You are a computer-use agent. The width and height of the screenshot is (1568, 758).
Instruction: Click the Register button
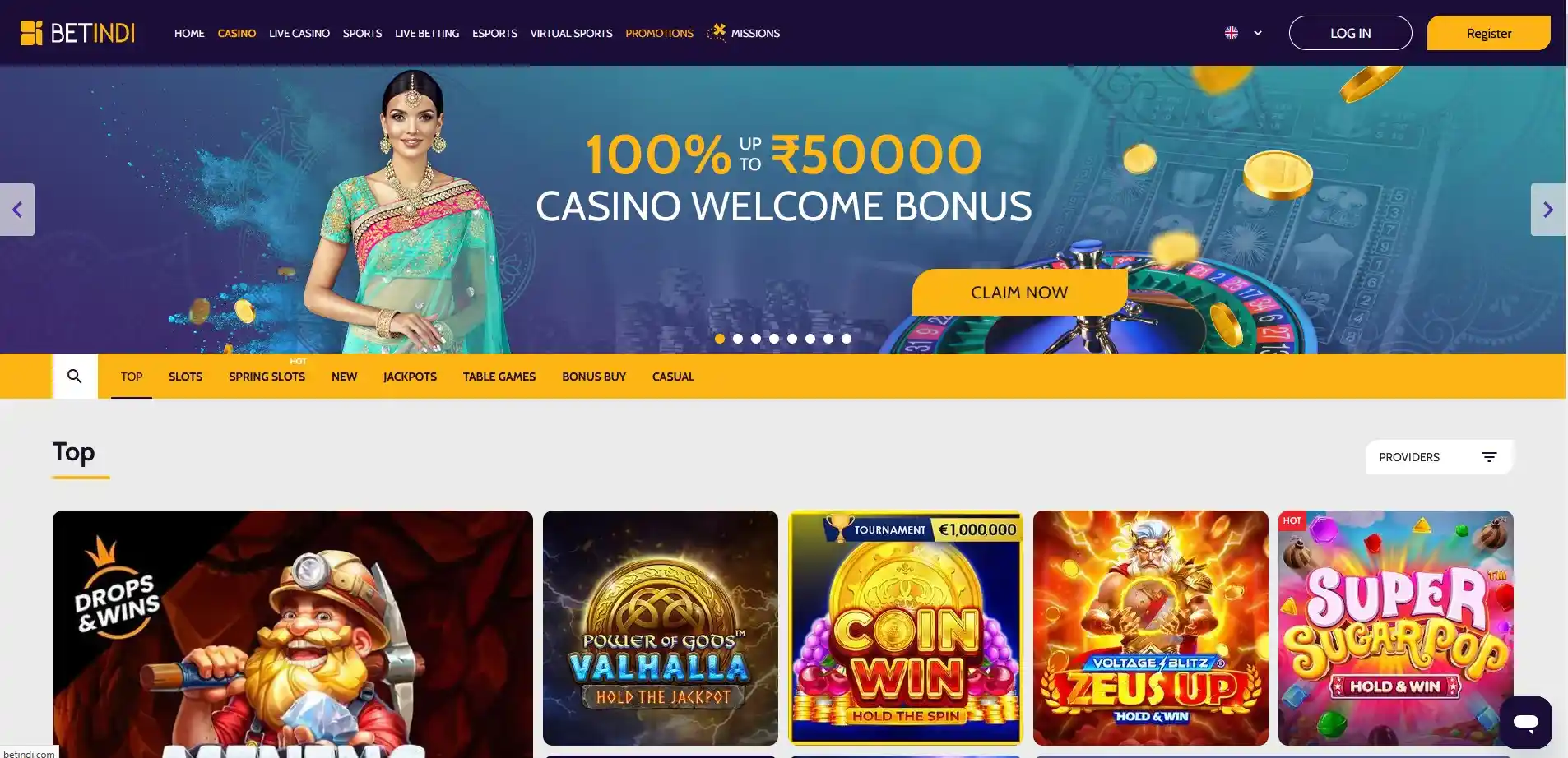coord(1489,33)
